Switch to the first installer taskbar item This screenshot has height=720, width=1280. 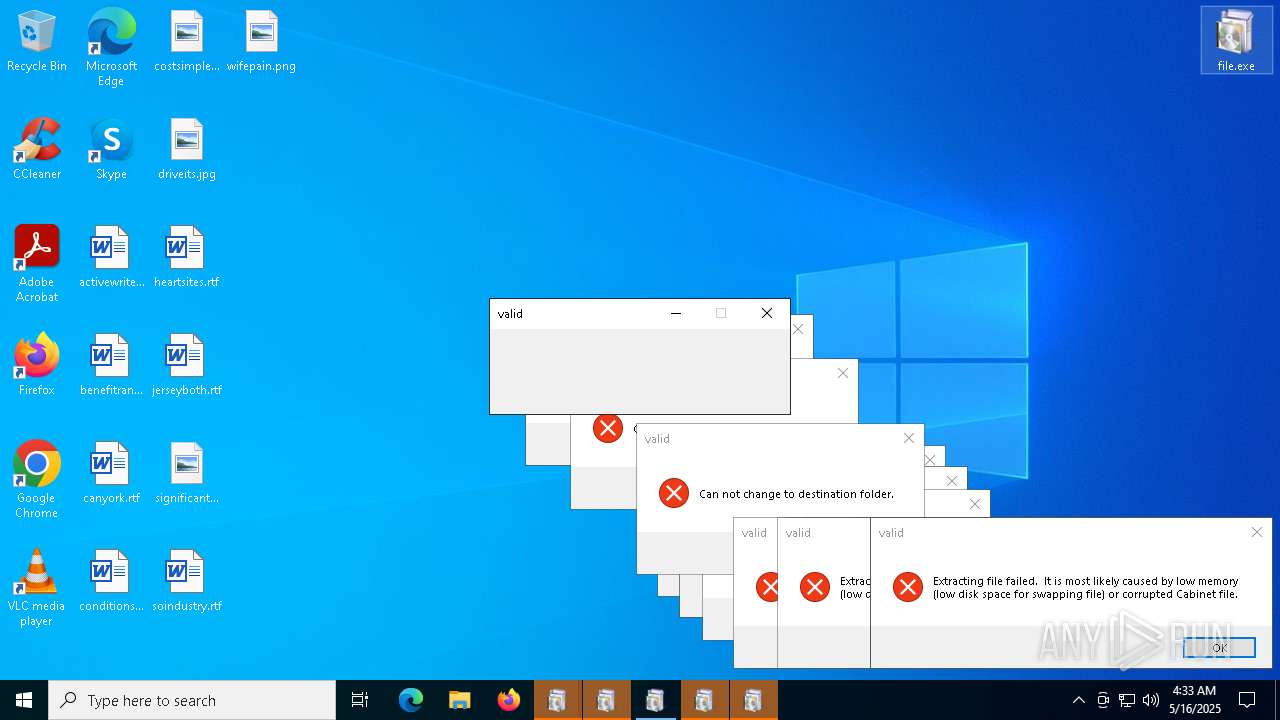(557, 700)
